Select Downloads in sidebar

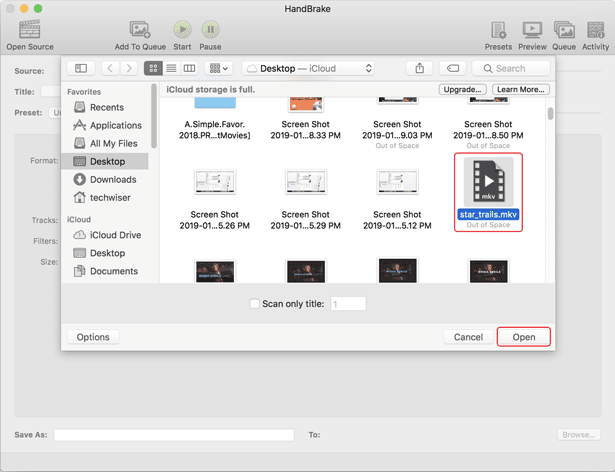point(106,179)
